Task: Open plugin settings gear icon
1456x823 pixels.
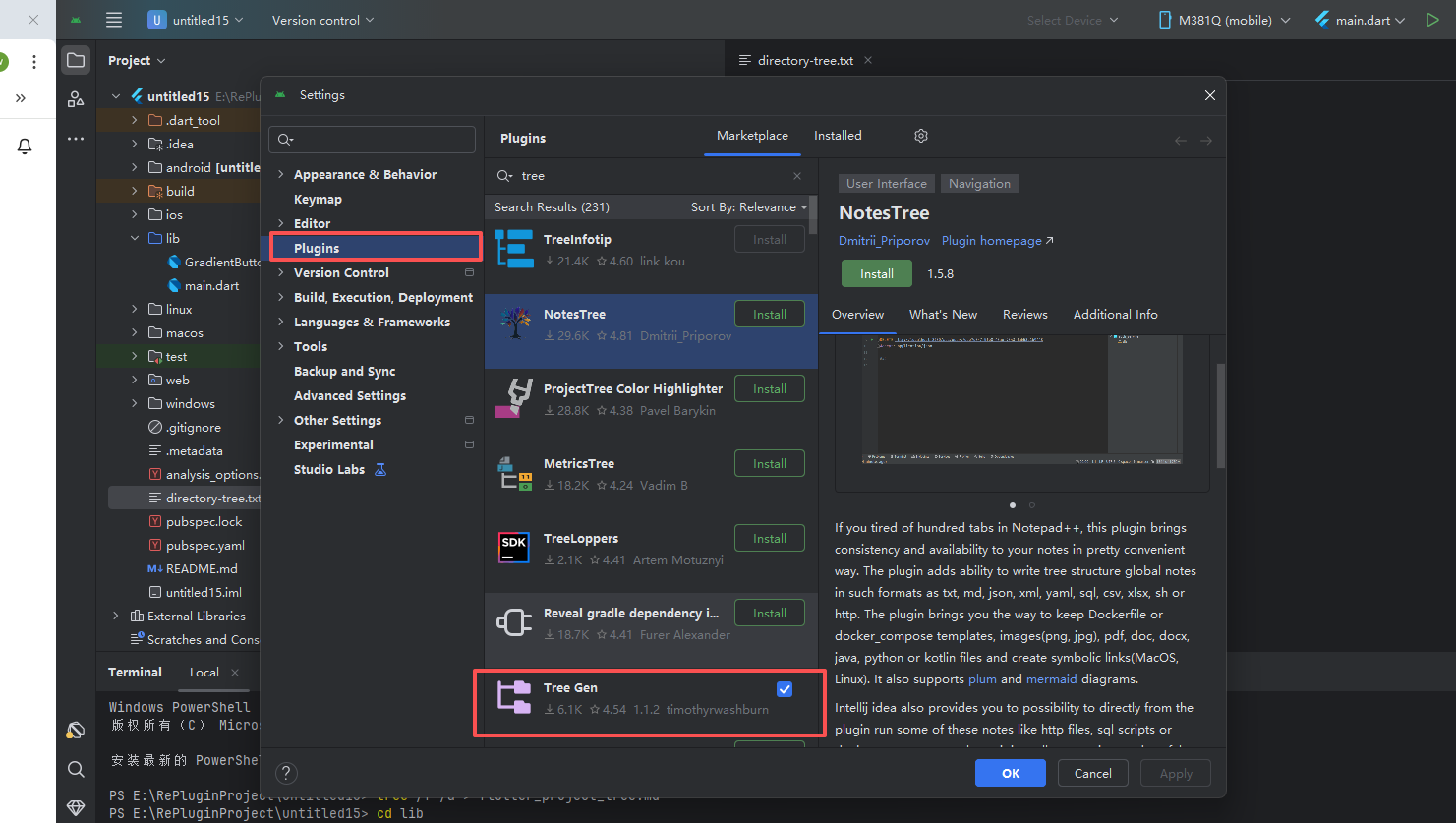Action: point(921,136)
